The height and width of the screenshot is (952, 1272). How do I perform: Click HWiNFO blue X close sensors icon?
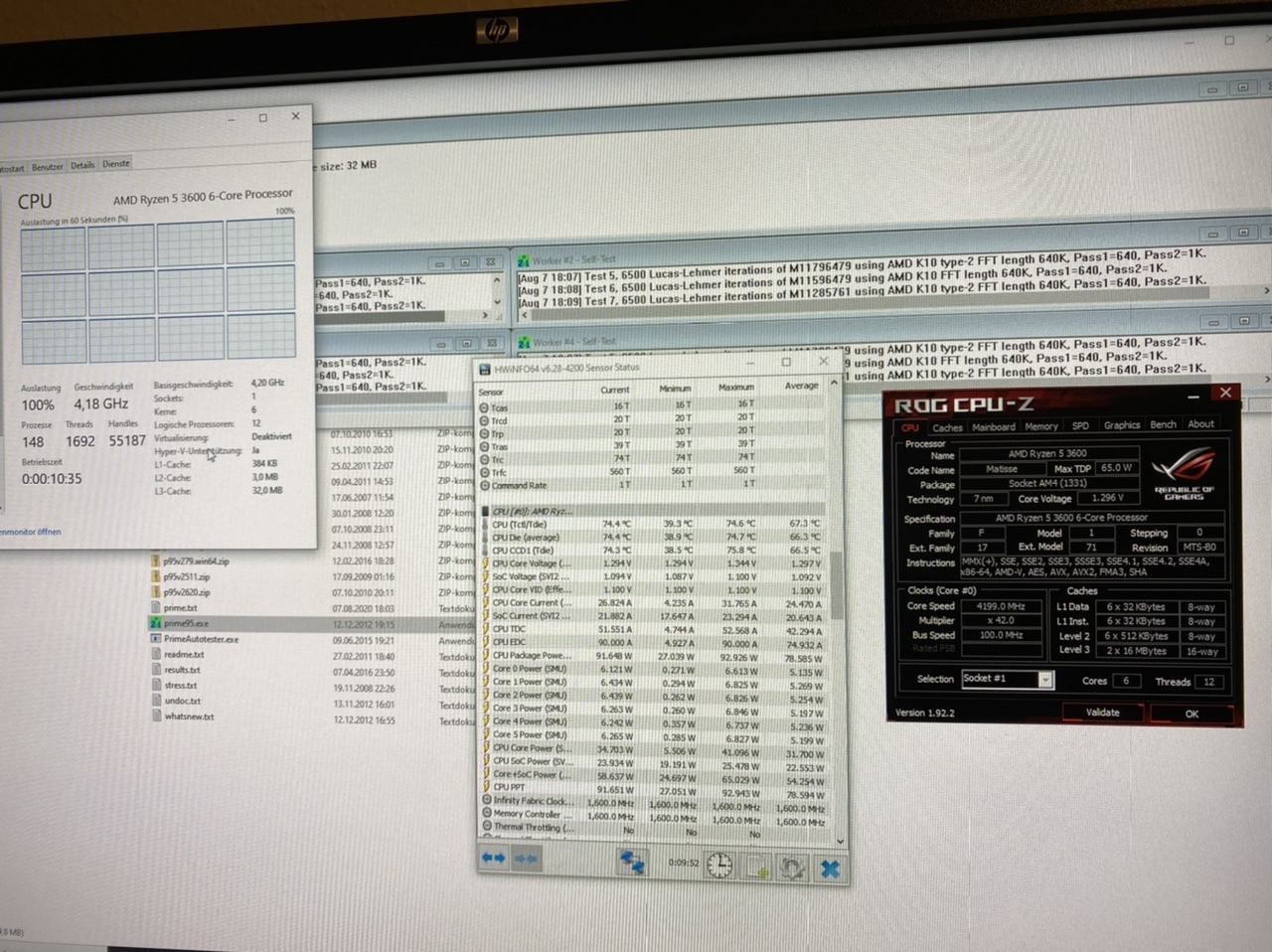coord(830,870)
